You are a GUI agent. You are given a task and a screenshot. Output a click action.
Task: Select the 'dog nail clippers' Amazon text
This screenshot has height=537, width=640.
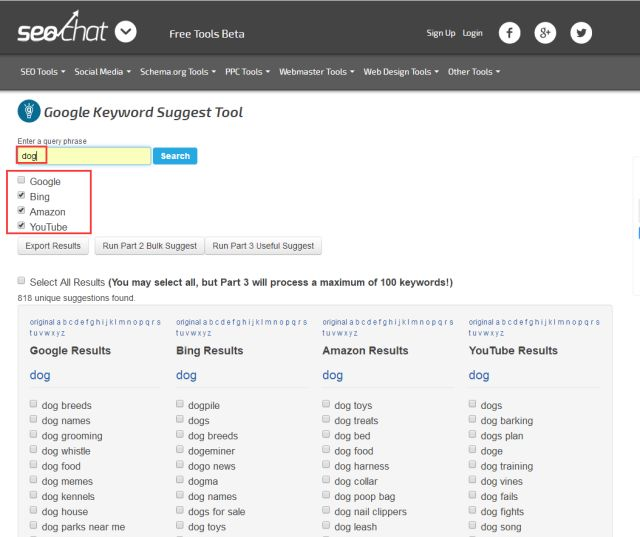tap(371, 512)
